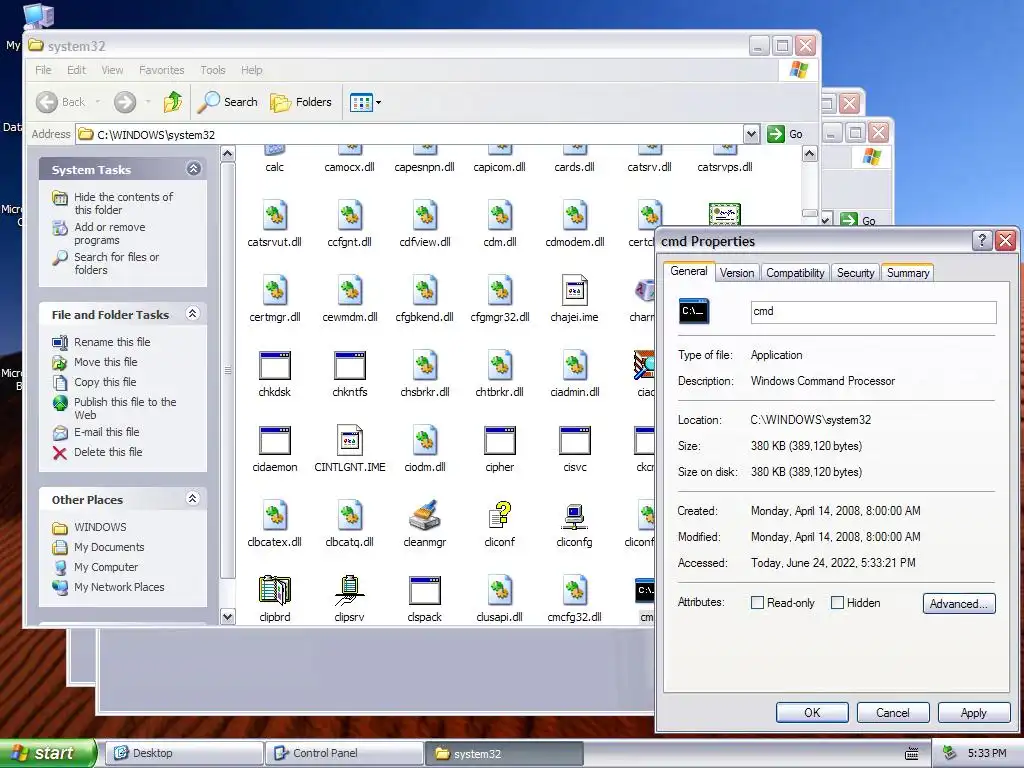Collapse the System Tasks panel
This screenshot has width=1024, height=768.
coord(193,168)
